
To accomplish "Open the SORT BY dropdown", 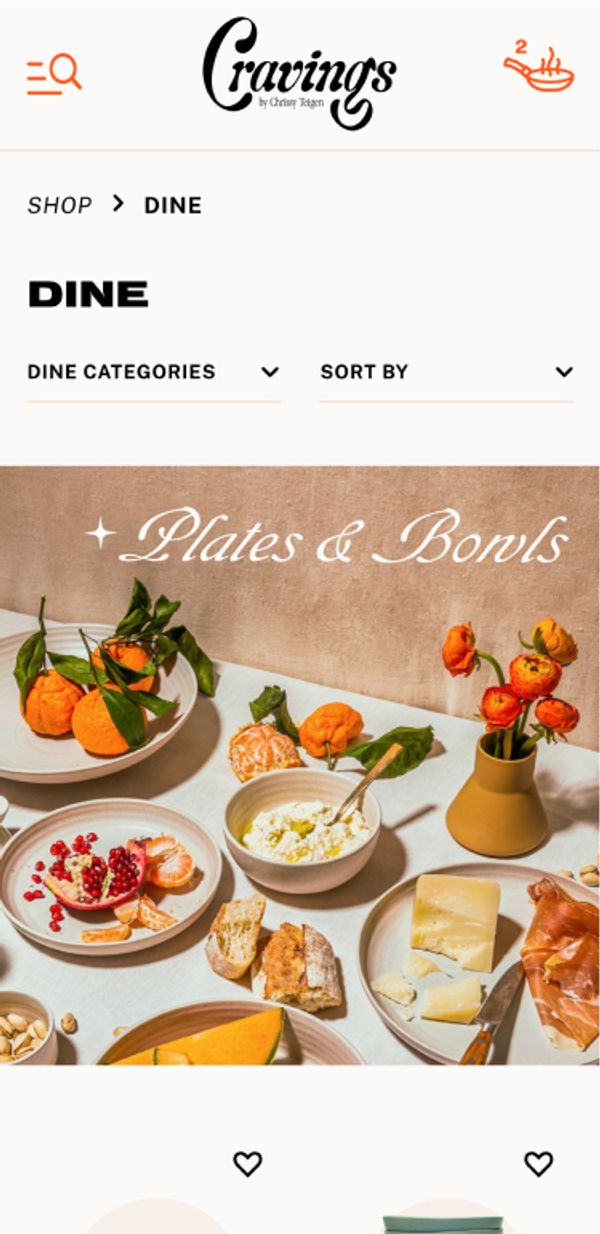I will [x=446, y=372].
